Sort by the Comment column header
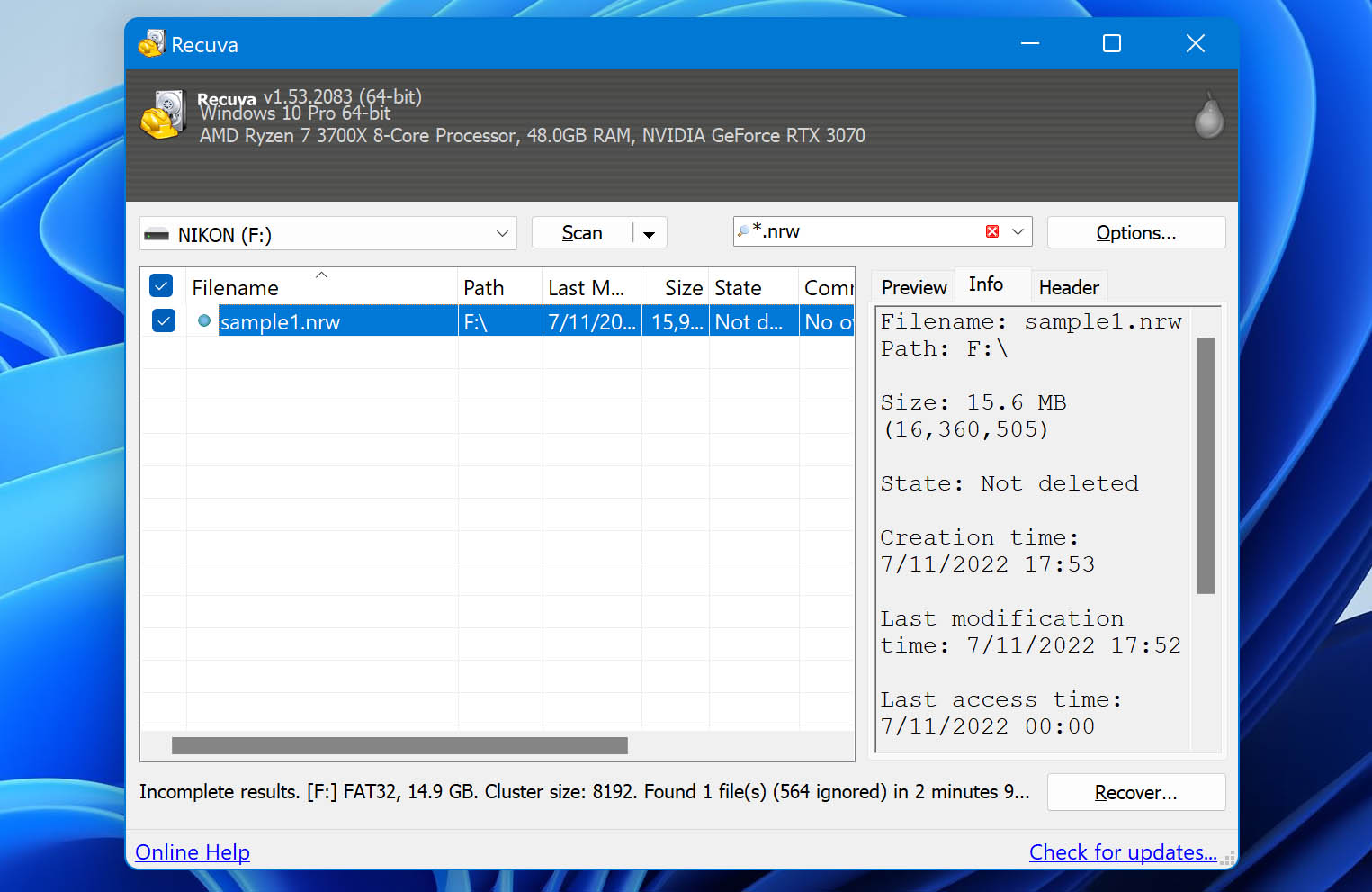Viewport: 1372px width, 892px height. [x=827, y=287]
